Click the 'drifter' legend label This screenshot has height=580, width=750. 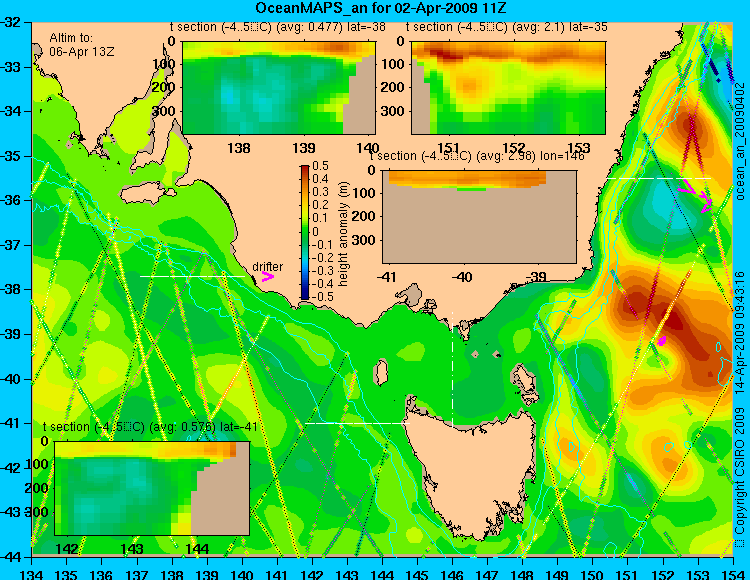click(x=267, y=266)
